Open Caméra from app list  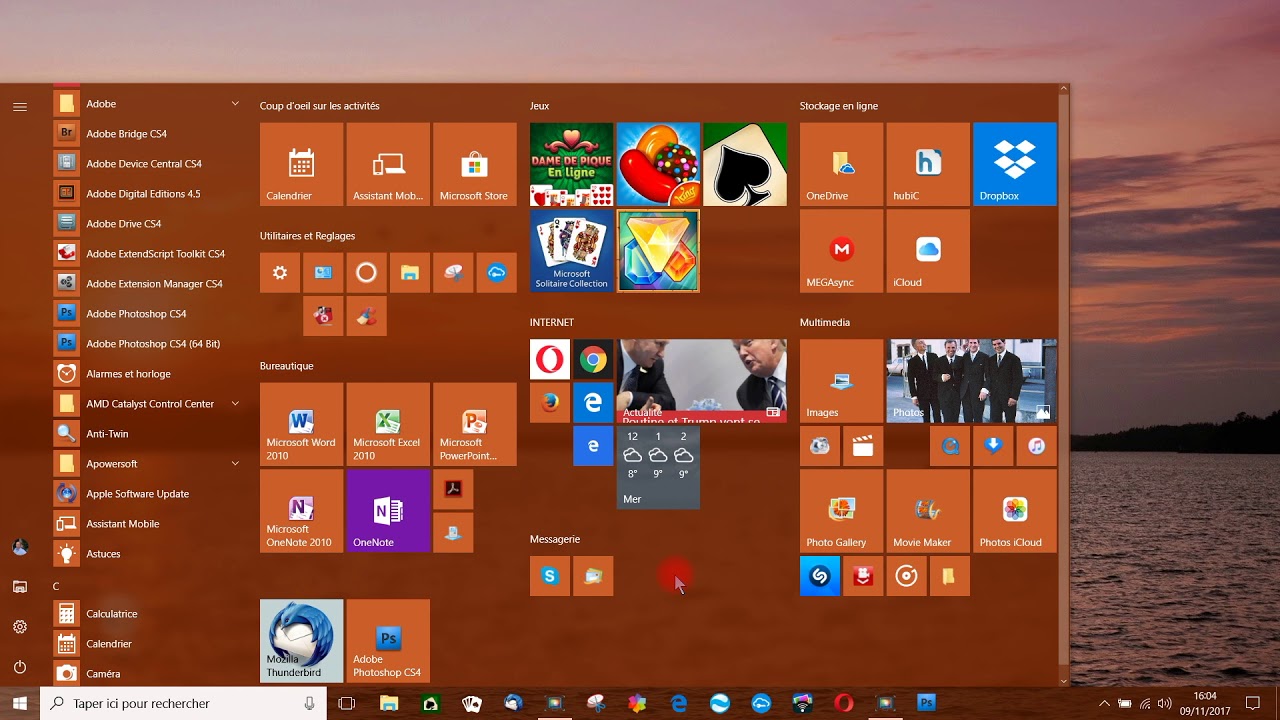pos(149,674)
